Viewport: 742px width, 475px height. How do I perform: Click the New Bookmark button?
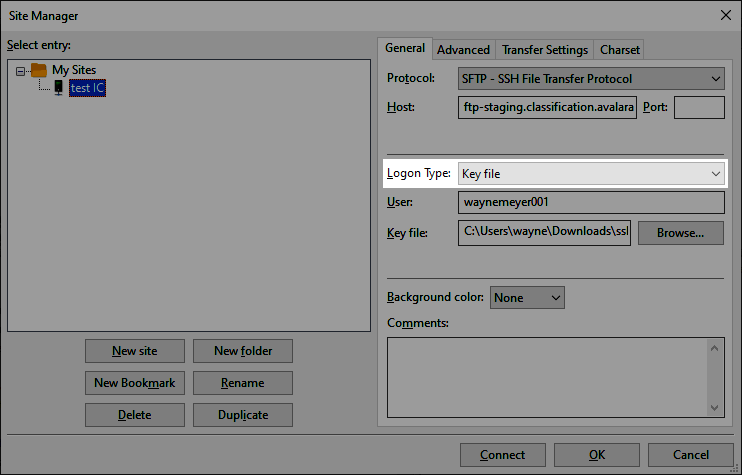[134, 383]
